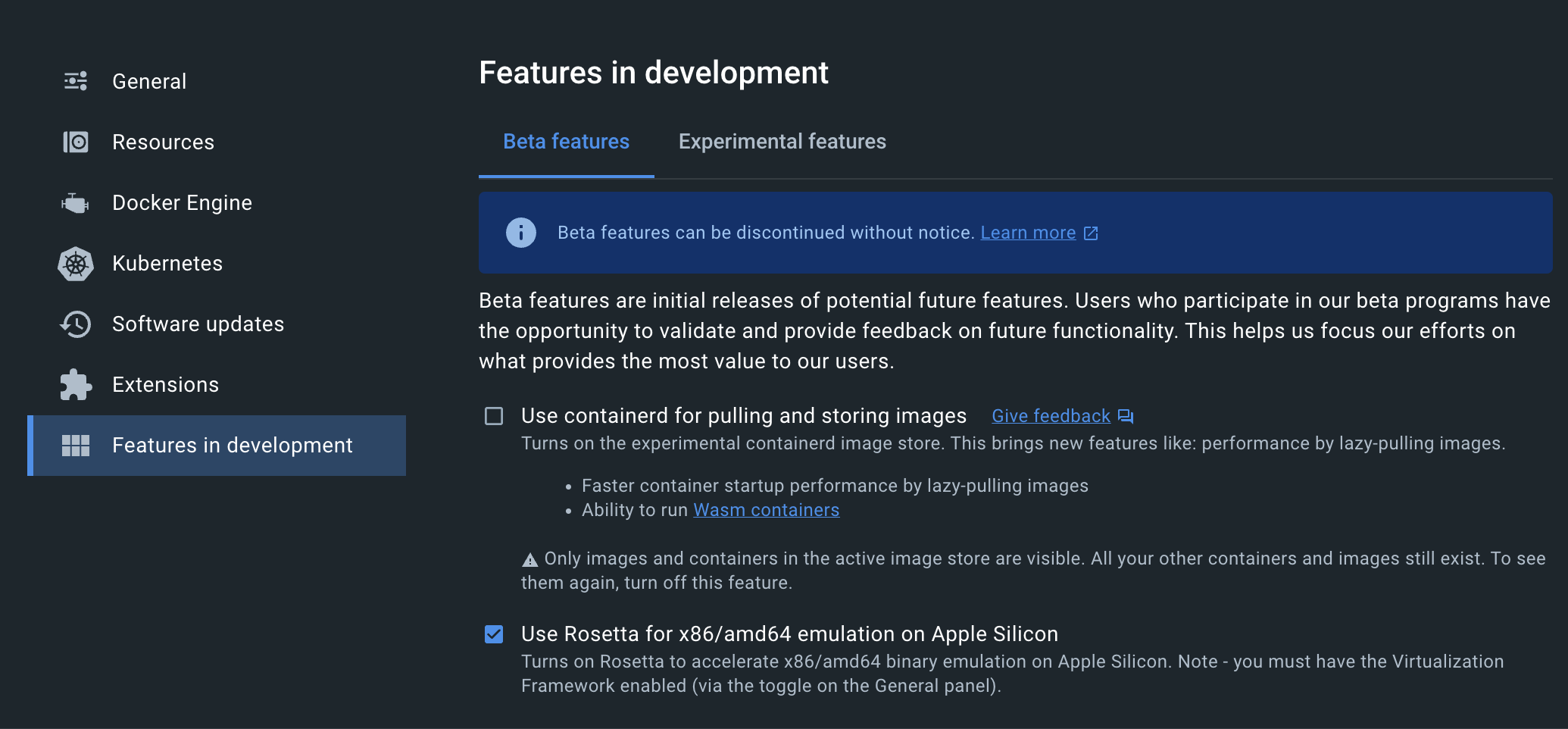Click the Docker Engine whale icon
This screenshot has width=1568, height=729.
coord(75,202)
